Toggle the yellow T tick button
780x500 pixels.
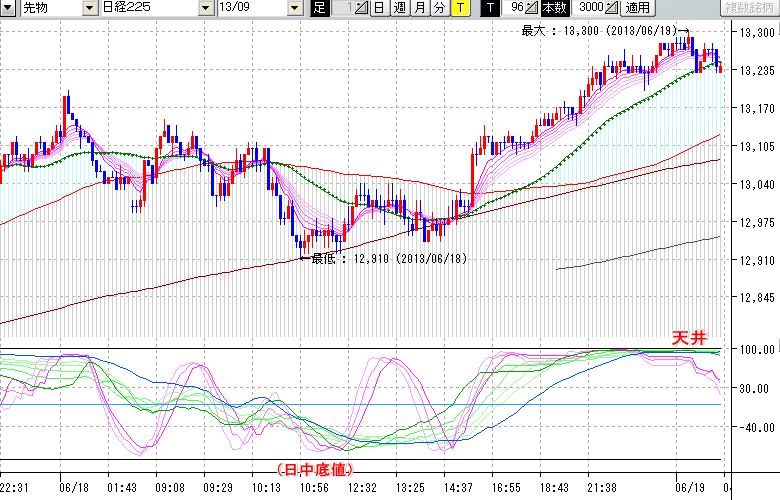click(x=459, y=8)
